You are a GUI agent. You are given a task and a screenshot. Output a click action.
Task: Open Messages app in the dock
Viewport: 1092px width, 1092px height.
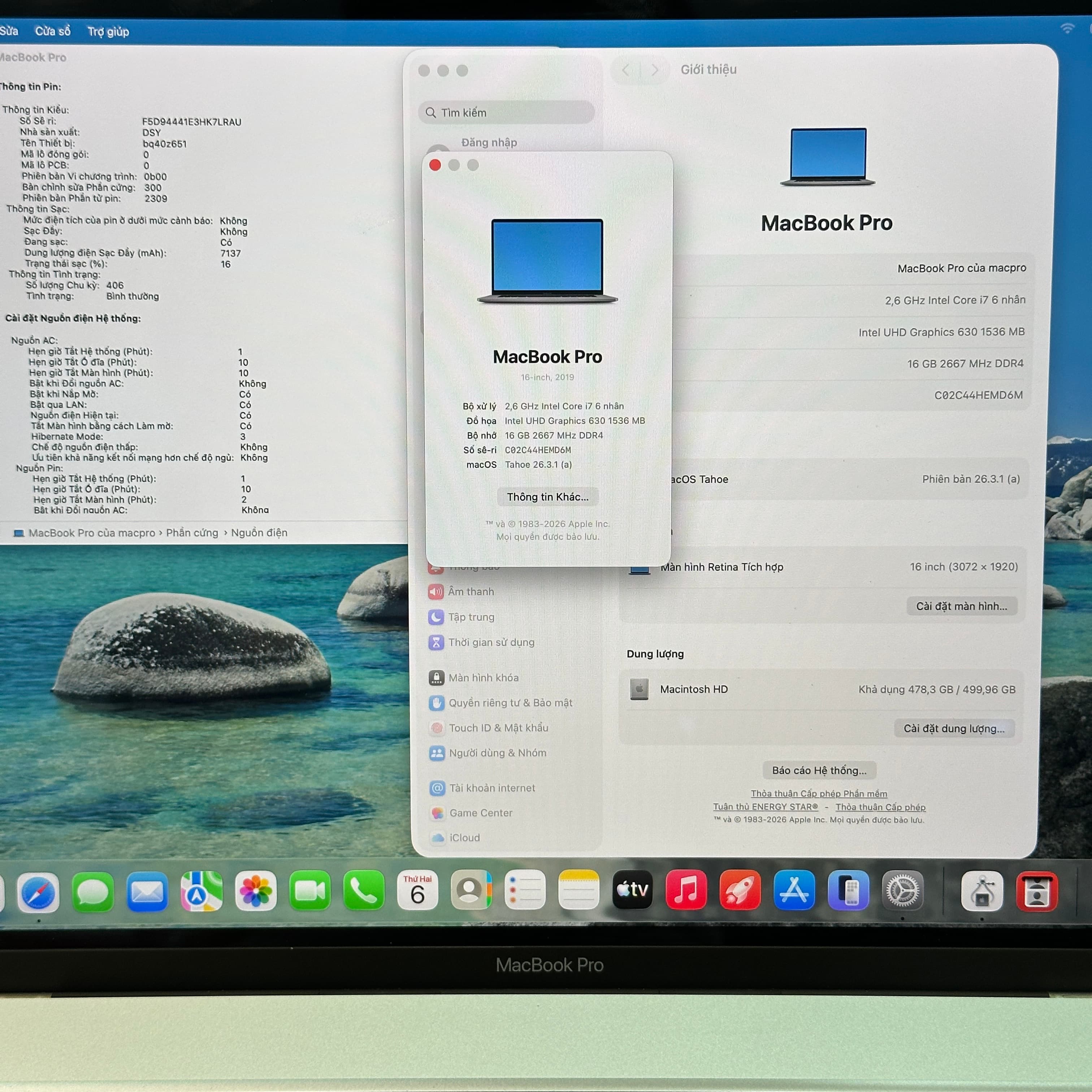coord(93,891)
